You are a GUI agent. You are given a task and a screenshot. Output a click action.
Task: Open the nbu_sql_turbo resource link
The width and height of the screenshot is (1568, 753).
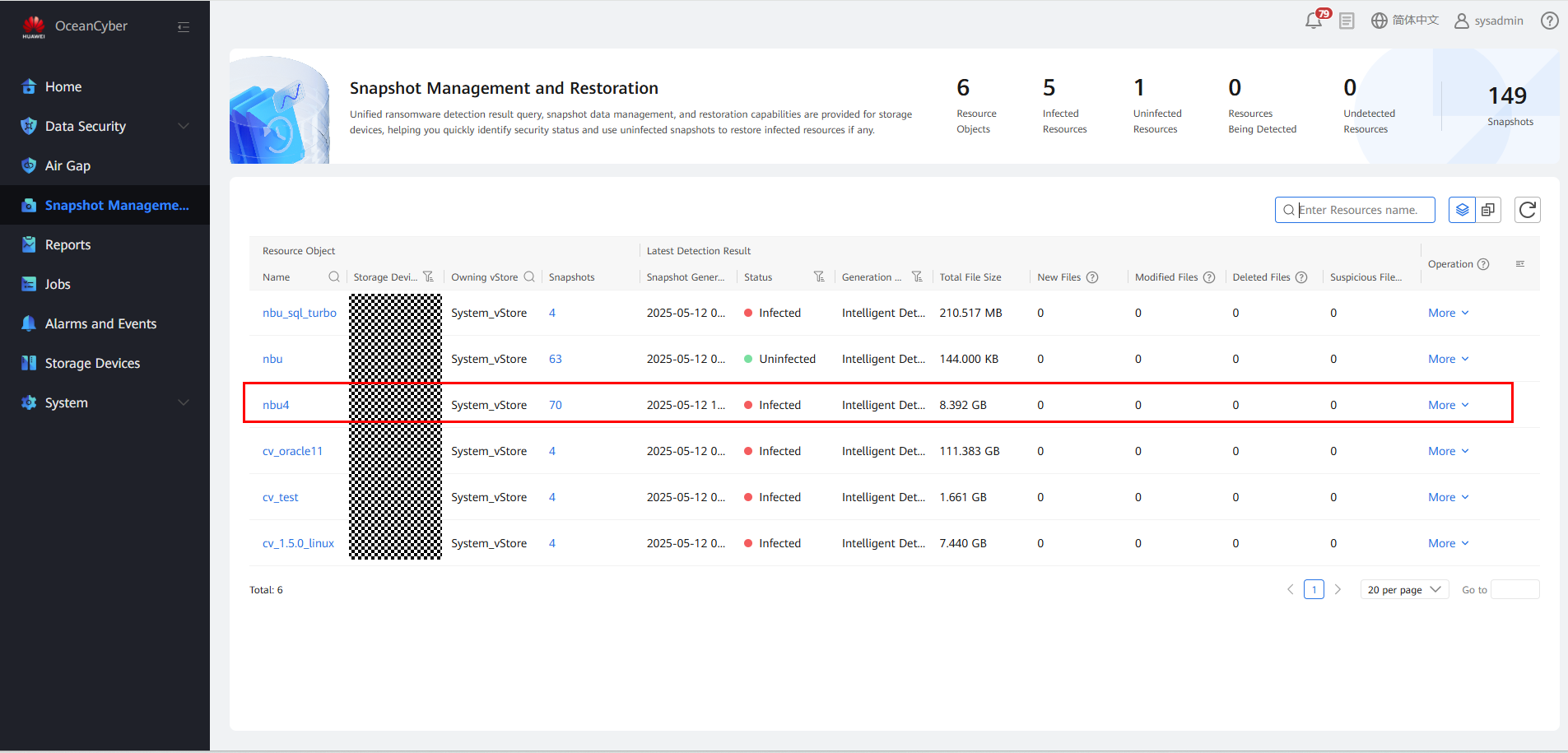[x=300, y=313]
